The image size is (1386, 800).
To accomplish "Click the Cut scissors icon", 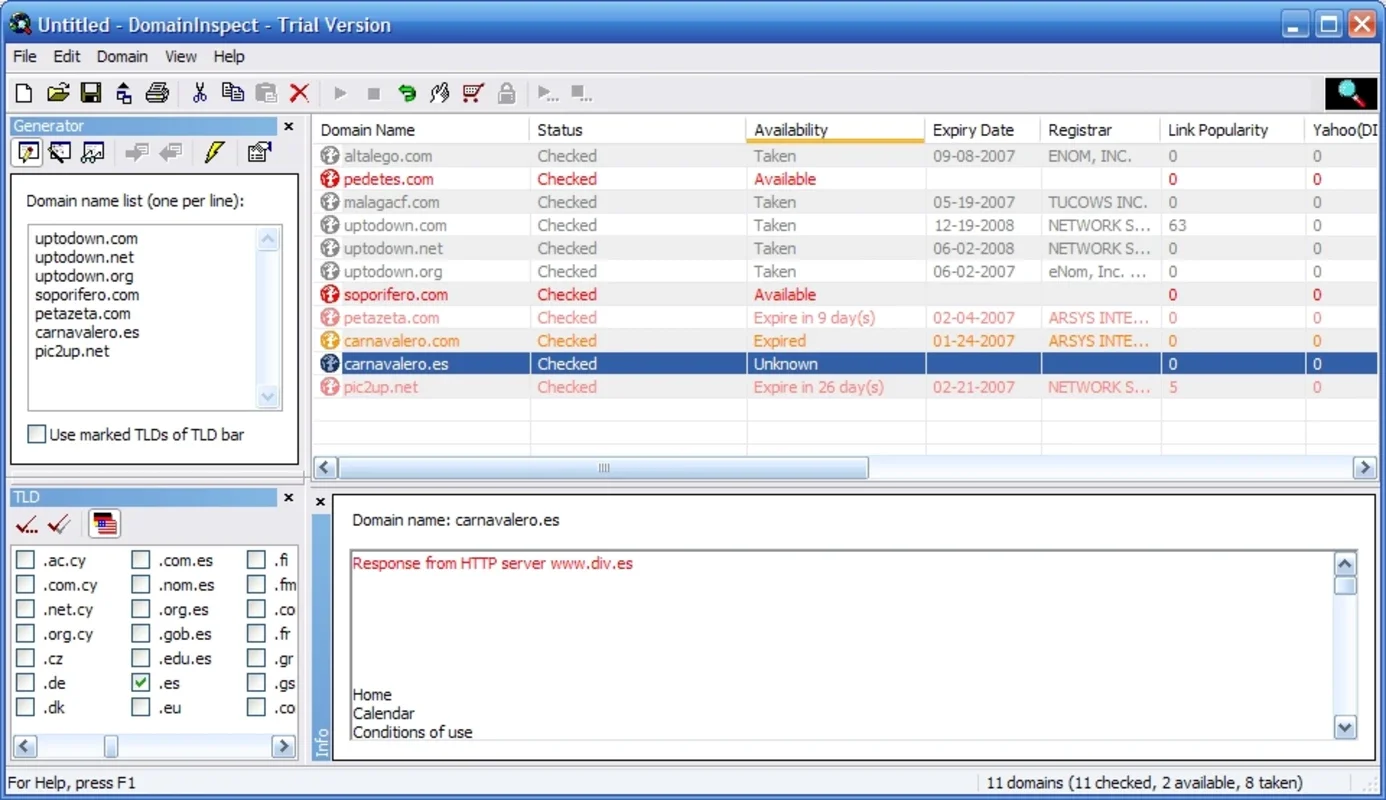I will tap(200, 94).
